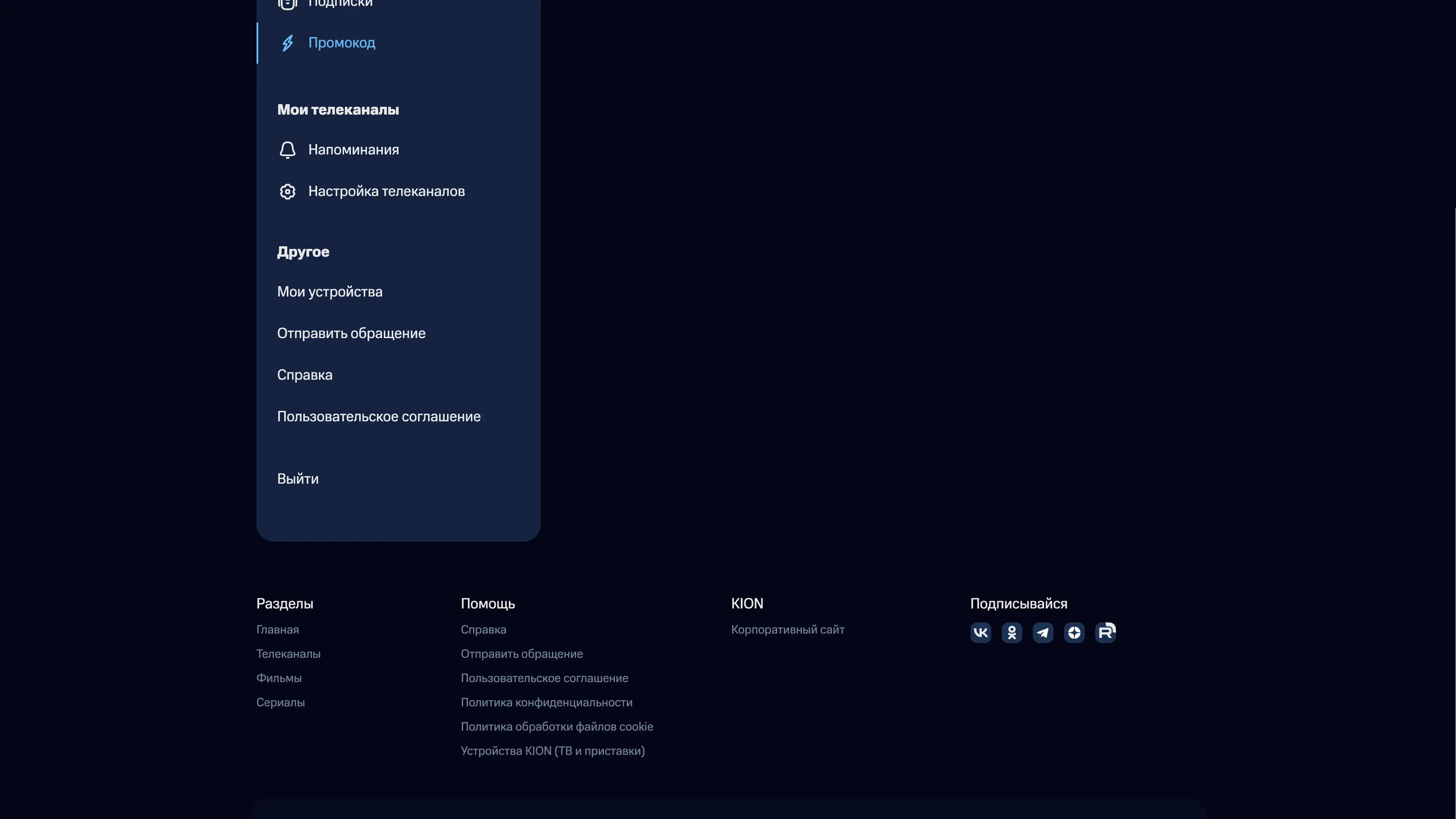
Task: Click the bell icon beside Напоминания
Action: 287,150
